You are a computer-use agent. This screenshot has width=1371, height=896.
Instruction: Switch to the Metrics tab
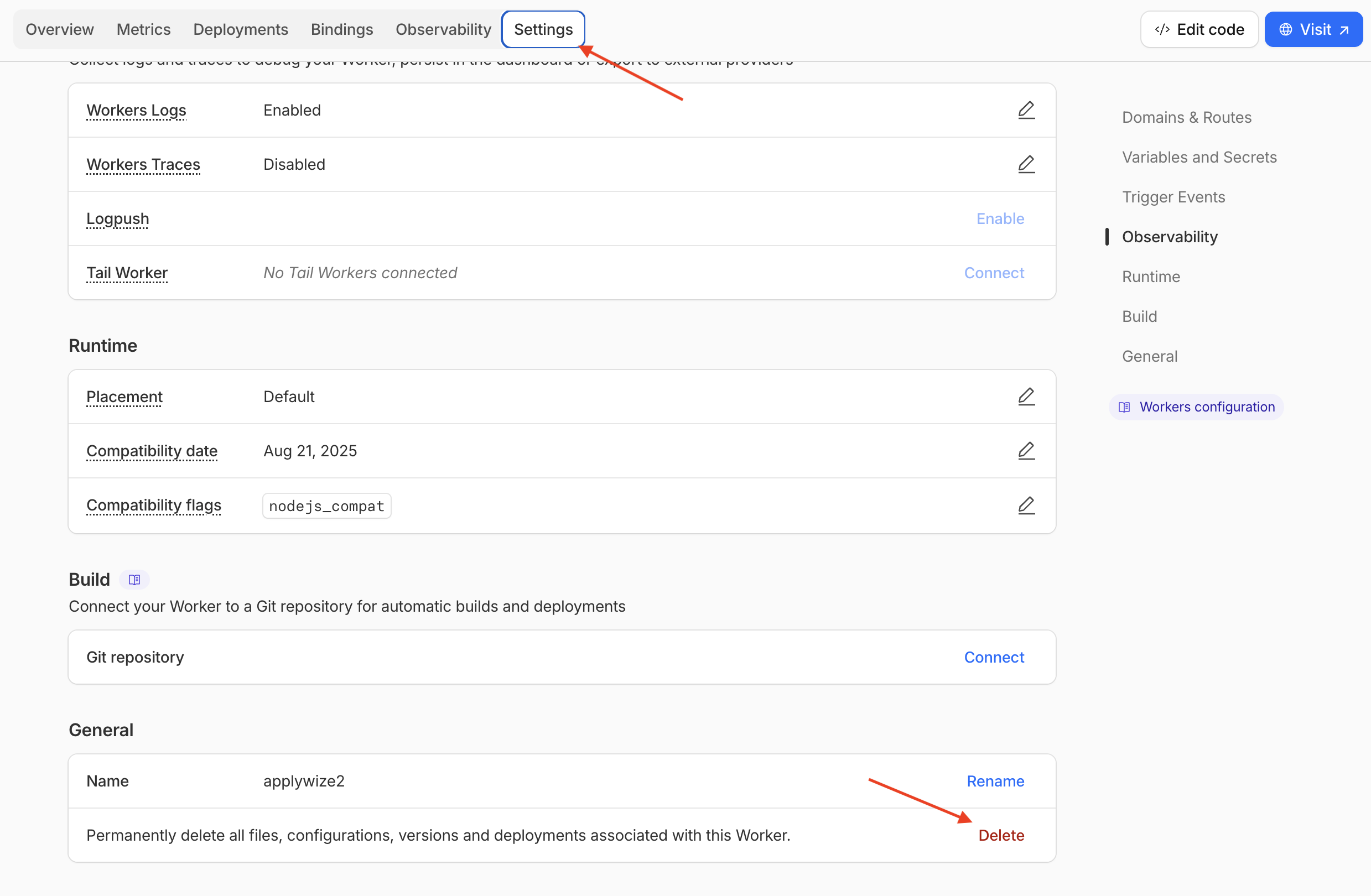pos(143,29)
